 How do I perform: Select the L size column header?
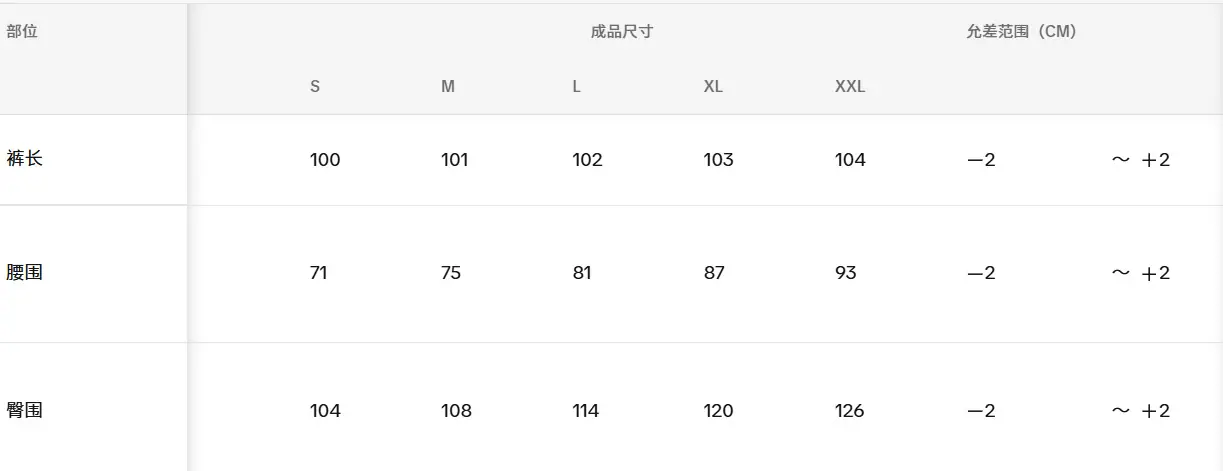(x=577, y=87)
